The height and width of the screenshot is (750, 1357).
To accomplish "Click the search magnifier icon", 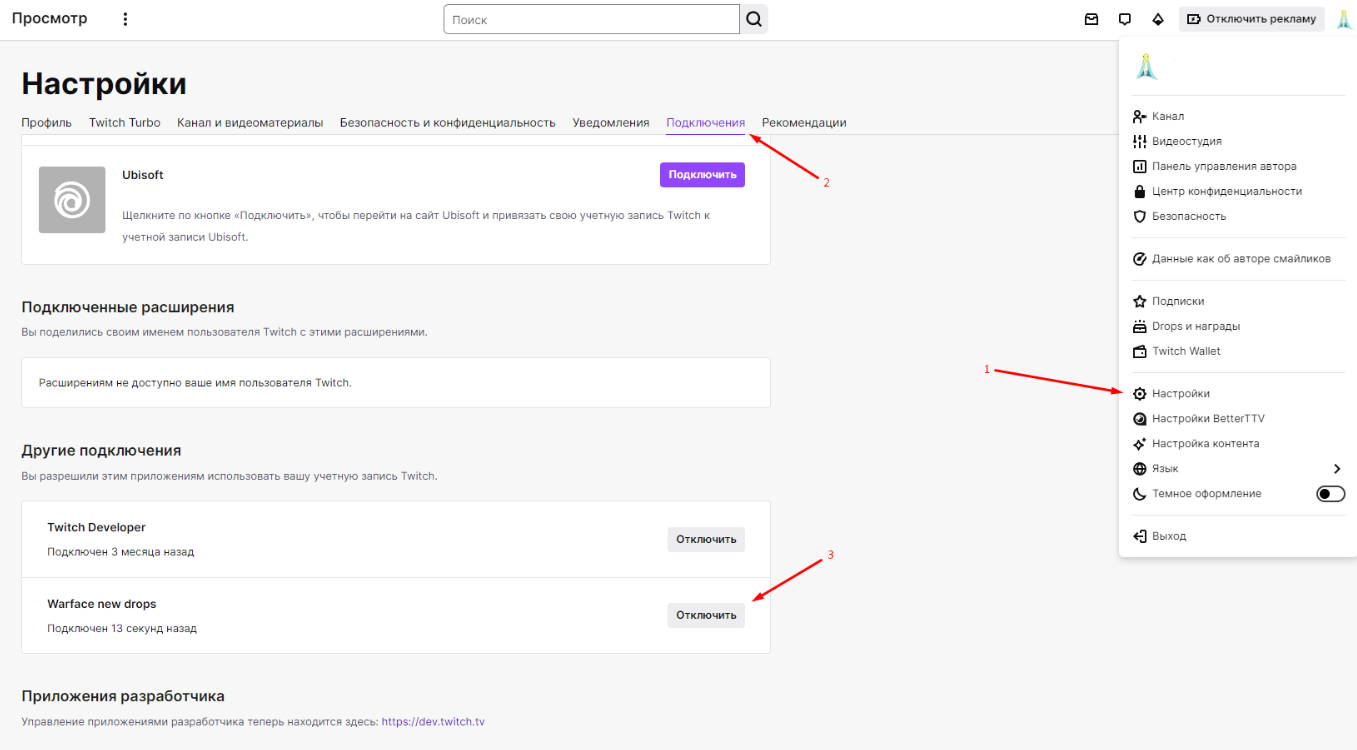I will pyautogui.click(x=754, y=19).
